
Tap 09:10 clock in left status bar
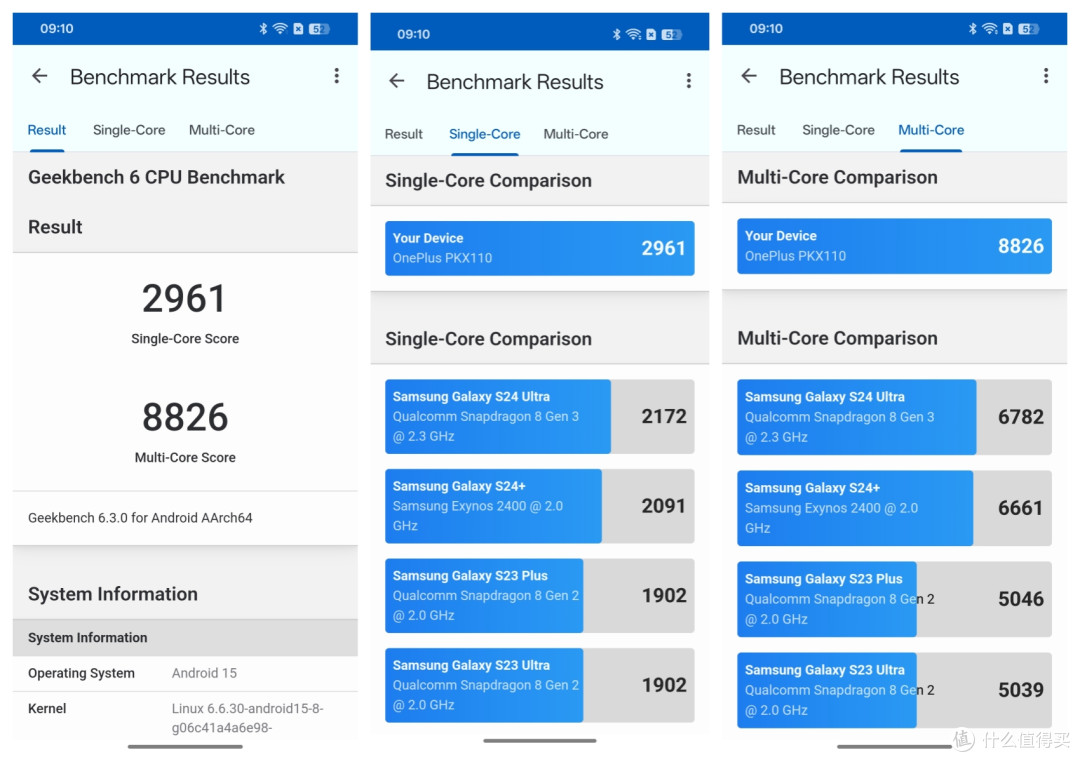(56, 28)
